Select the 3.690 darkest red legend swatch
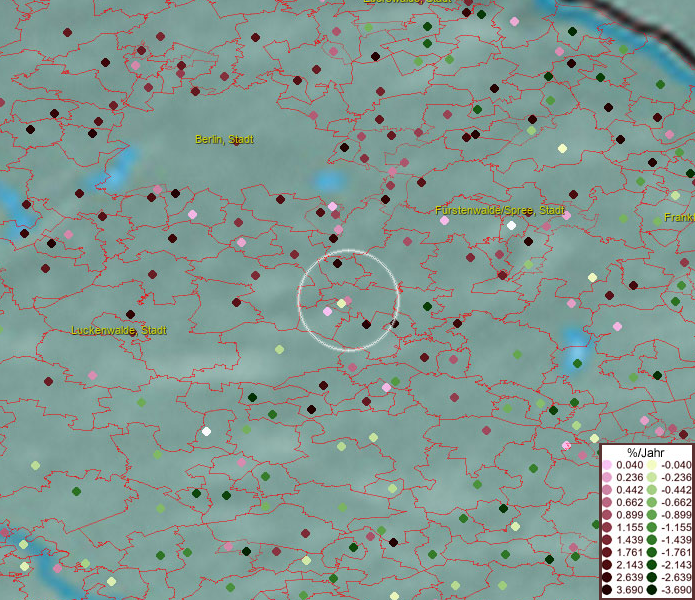 click(607, 590)
